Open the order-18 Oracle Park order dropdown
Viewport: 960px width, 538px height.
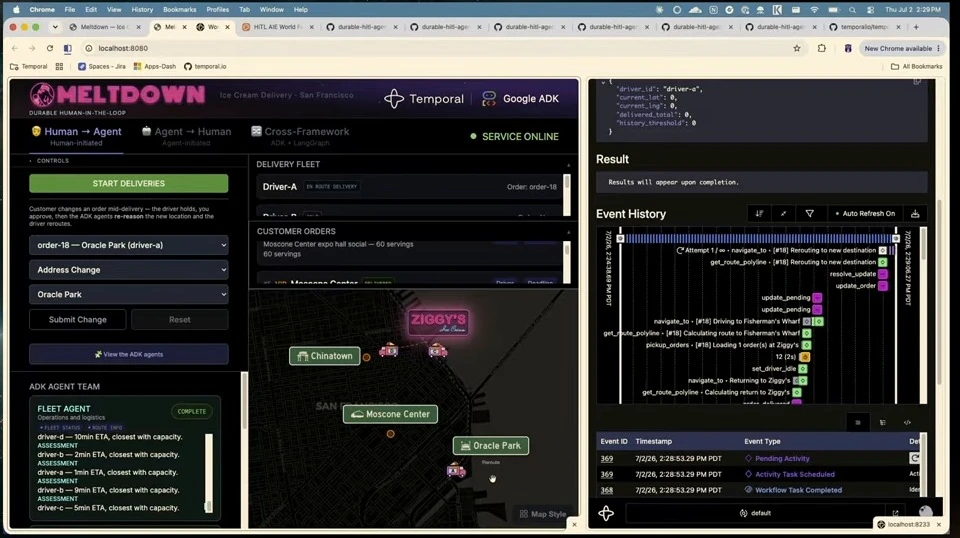tap(129, 245)
